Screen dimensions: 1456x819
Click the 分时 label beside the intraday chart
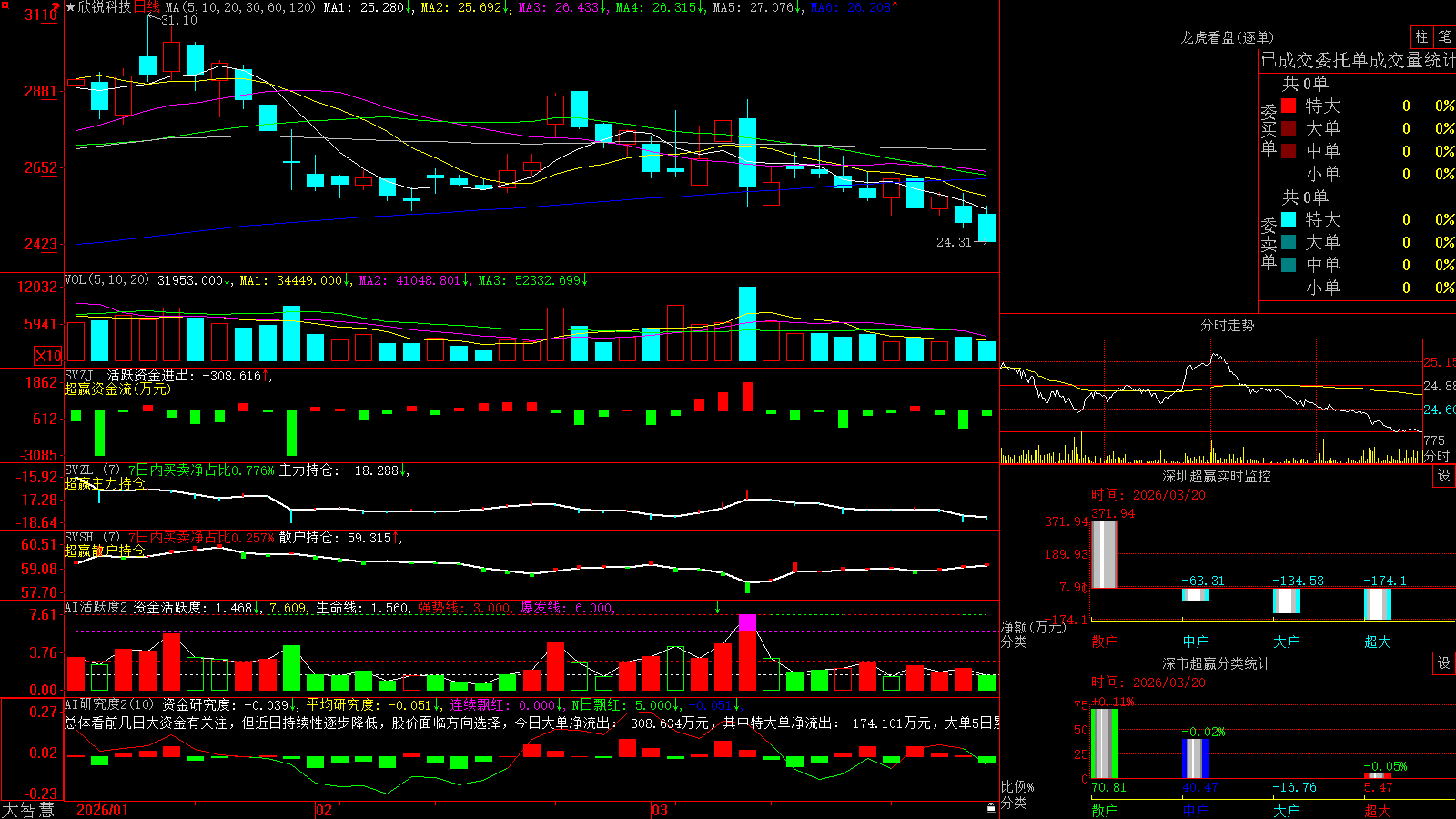(1437, 456)
